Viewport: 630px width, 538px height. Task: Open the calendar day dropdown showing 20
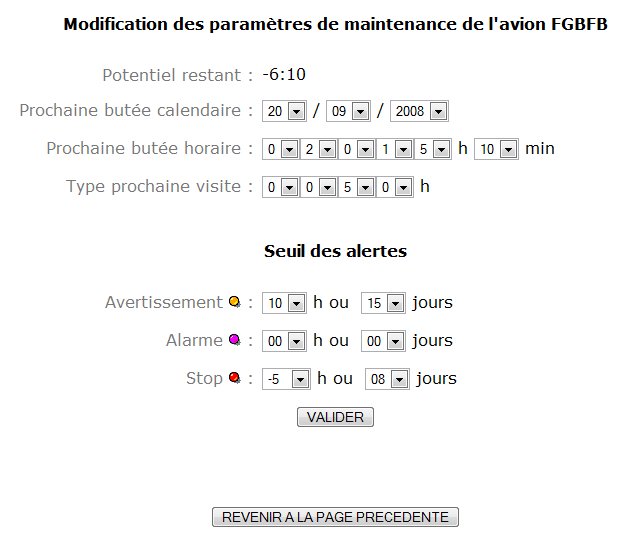[x=283, y=111]
